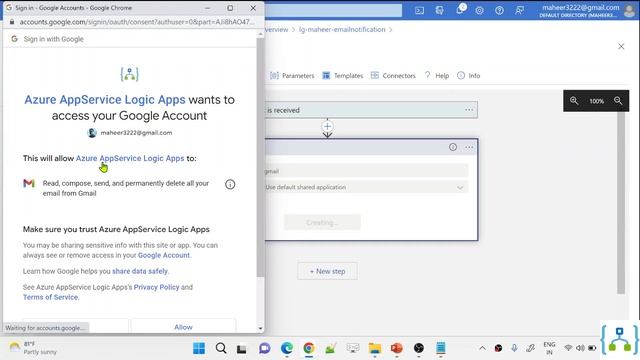Open the Privacy Policy link
This screenshot has height=360, width=640.
pos(156,287)
